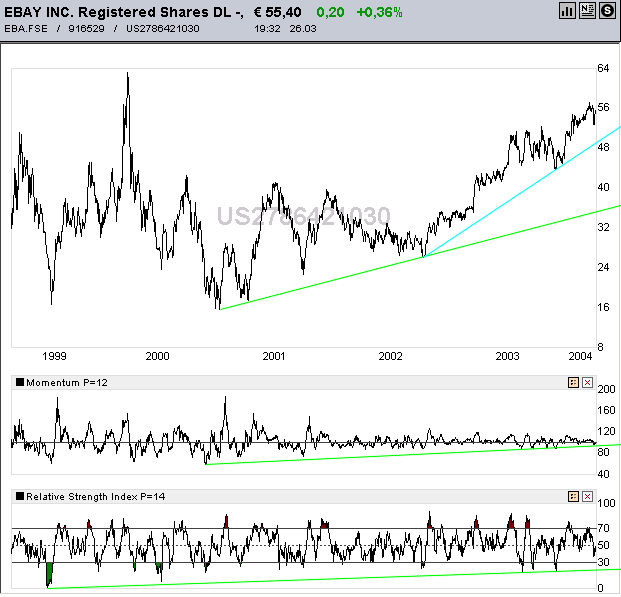The height and width of the screenshot is (597, 621).
Task: Click the 56 price axis label
Action: [603, 107]
